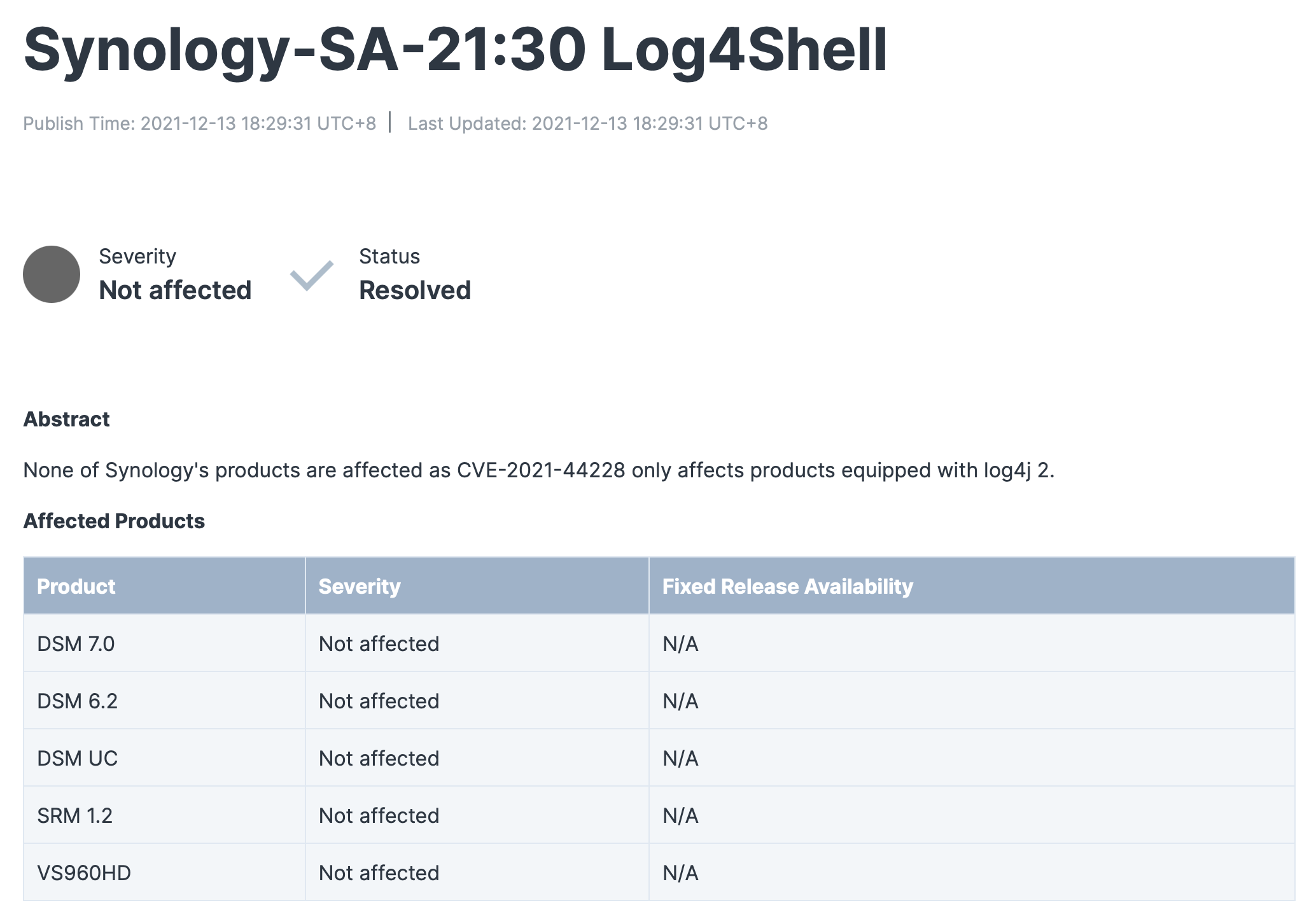Select the Affected Products heading

(114, 521)
